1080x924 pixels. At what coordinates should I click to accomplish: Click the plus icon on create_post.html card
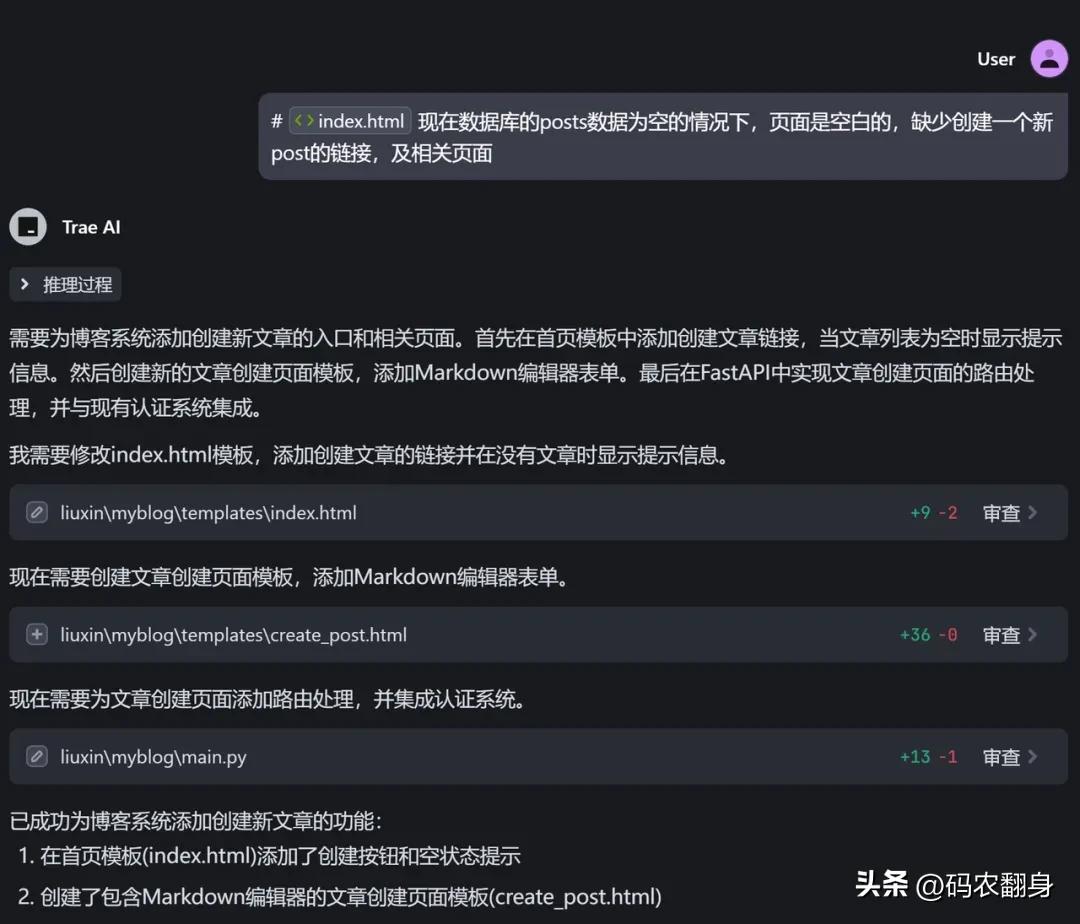(x=36, y=634)
